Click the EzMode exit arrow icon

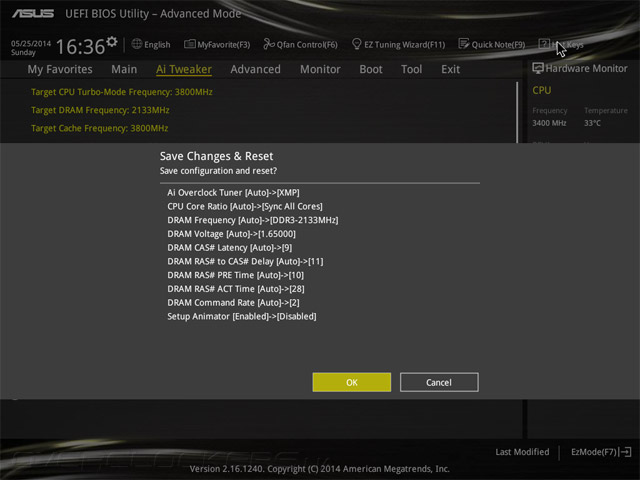(x=626, y=452)
